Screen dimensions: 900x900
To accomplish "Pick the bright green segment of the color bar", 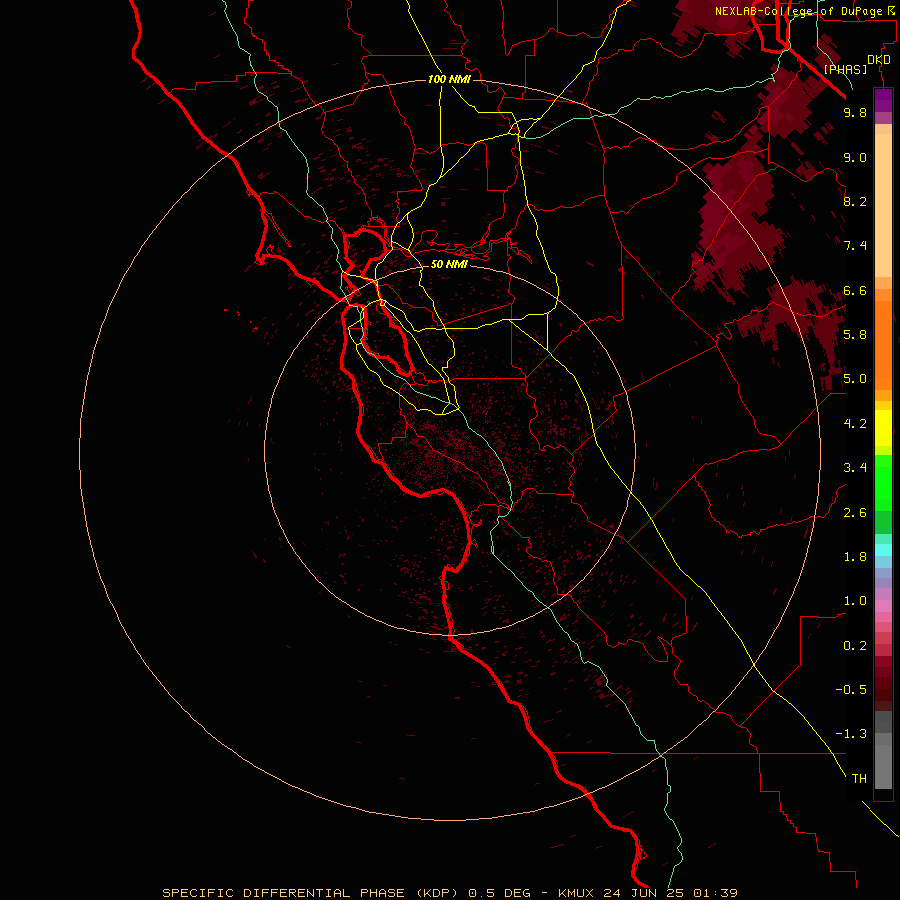I will [x=883, y=483].
